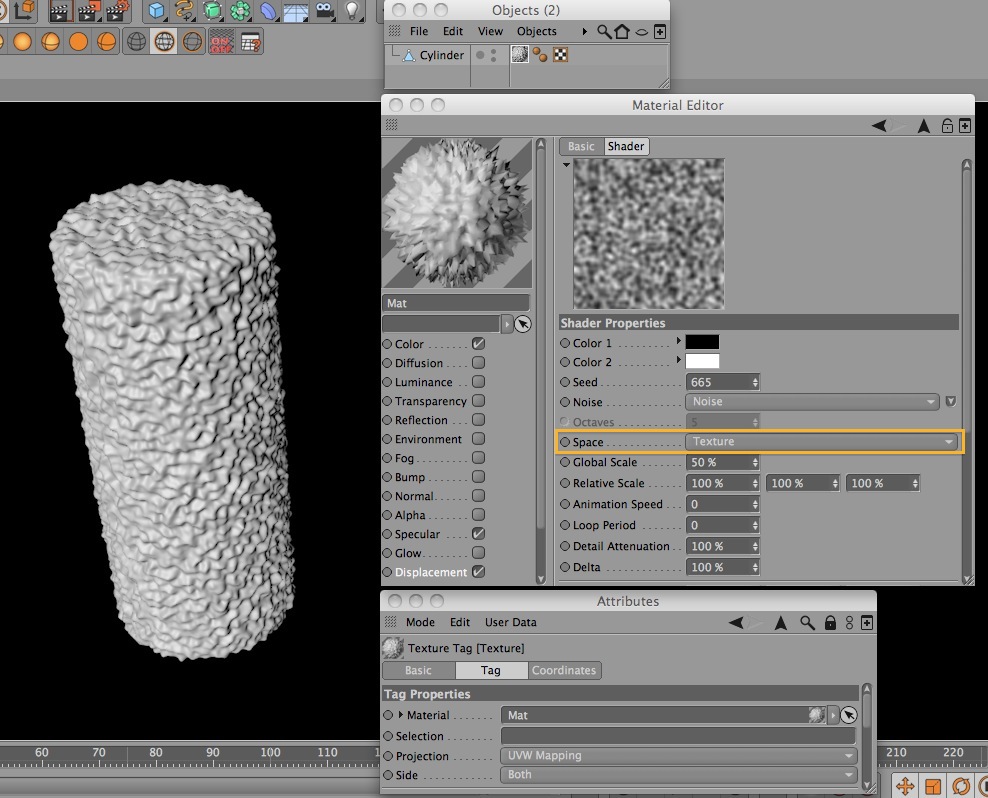988x798 pixels.
Task: Click the light bulb icon in the toolbar
Action: click(x=352, y=11)
